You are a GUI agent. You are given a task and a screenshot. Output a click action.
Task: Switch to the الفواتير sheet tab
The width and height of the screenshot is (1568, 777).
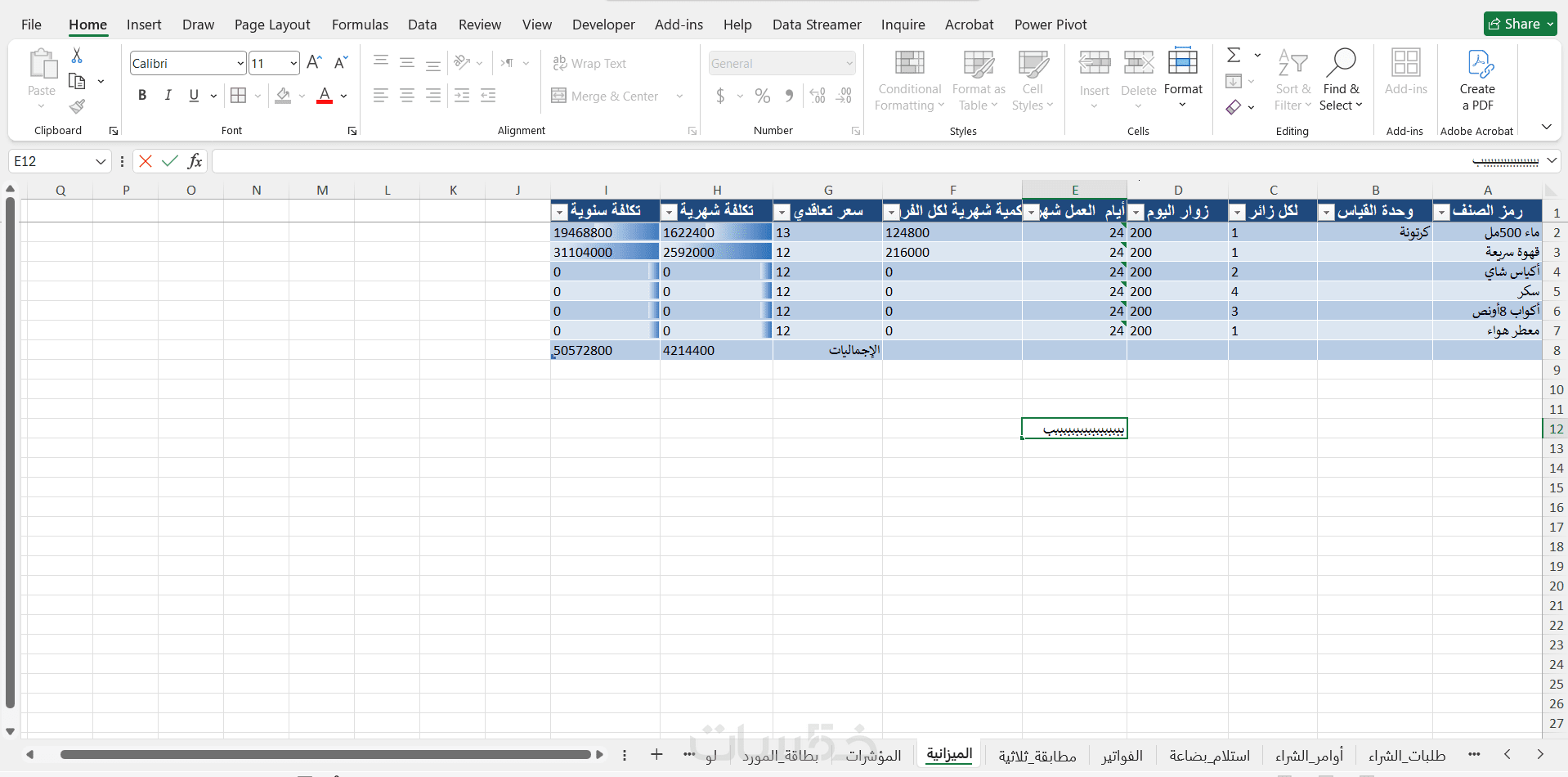click(1122, 756)
